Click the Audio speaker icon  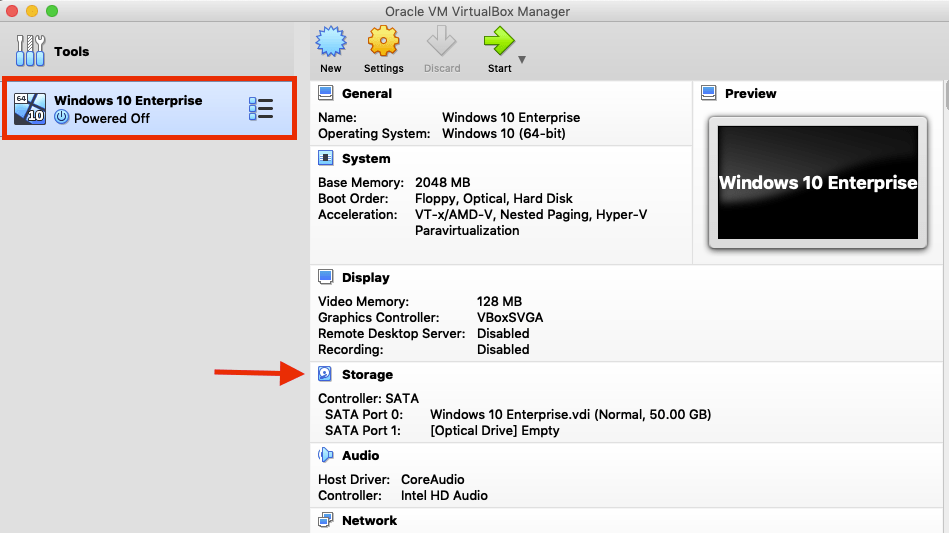click(325, 455)
